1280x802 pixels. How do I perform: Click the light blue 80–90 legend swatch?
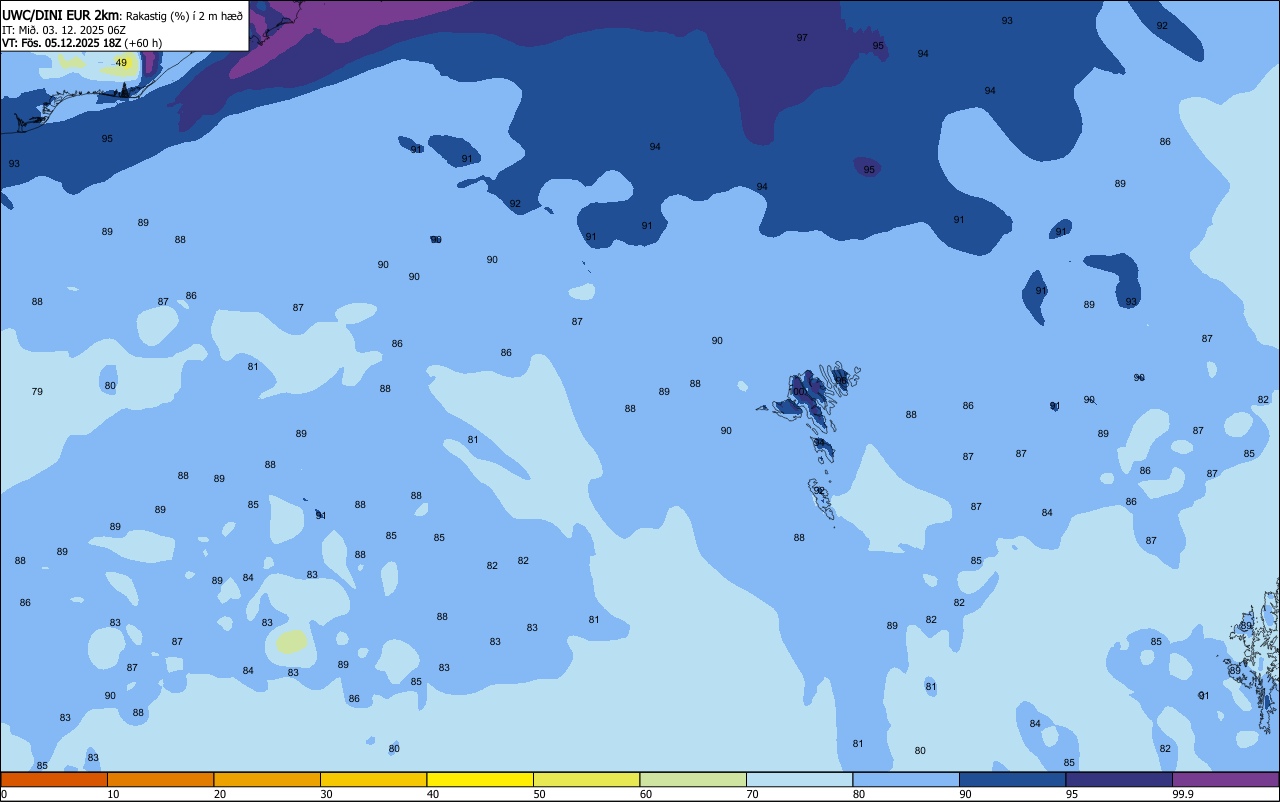(x=906, y=779)
